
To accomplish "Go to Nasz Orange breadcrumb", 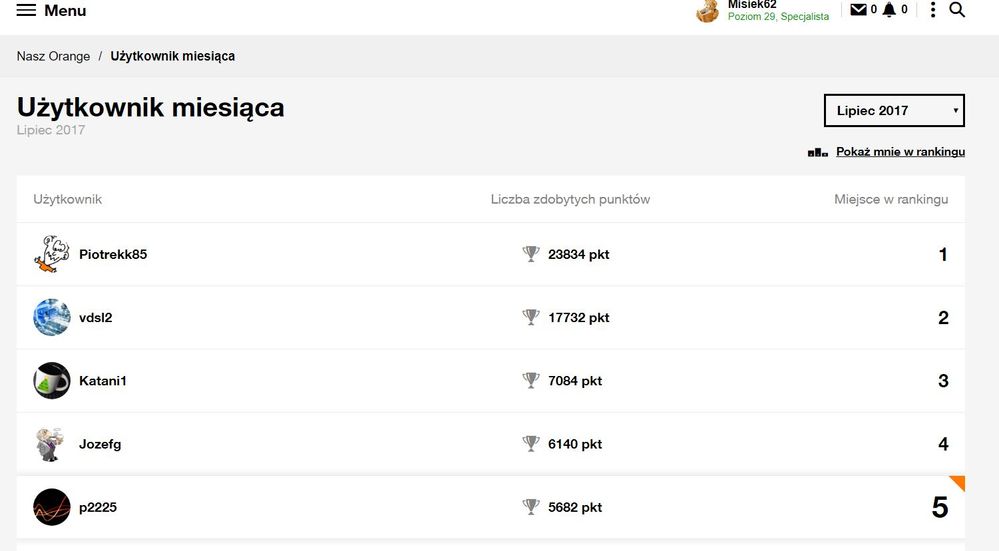I will click(x=53, y=56).
